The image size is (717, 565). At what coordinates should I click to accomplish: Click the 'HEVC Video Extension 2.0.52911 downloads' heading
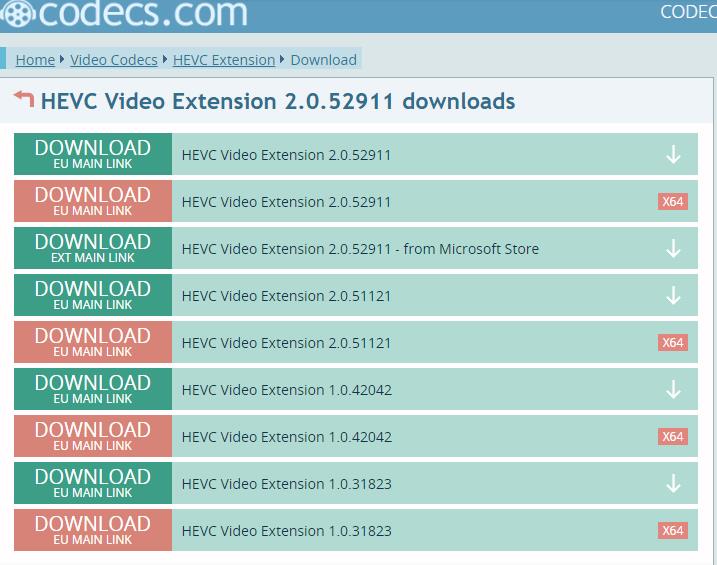[x=278, y=101]
